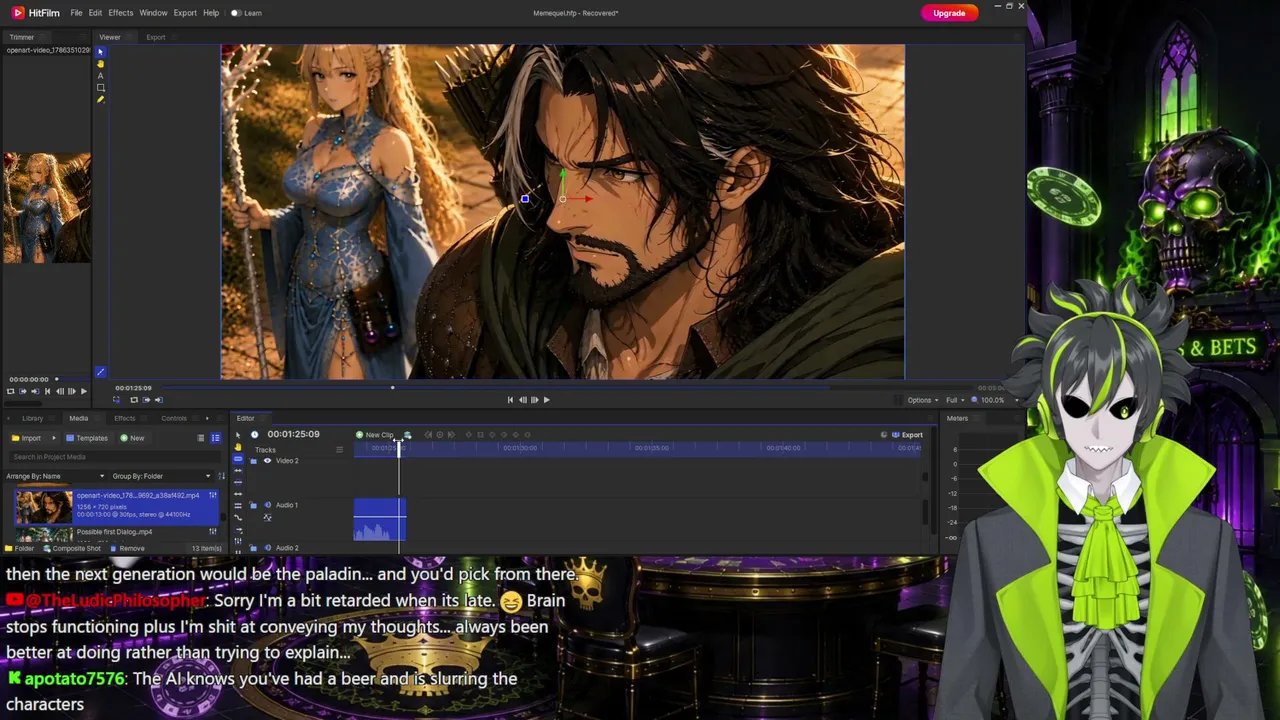Select the timeline Selection arrow tool
The image size is (1280, 720).
click(238, 435)
